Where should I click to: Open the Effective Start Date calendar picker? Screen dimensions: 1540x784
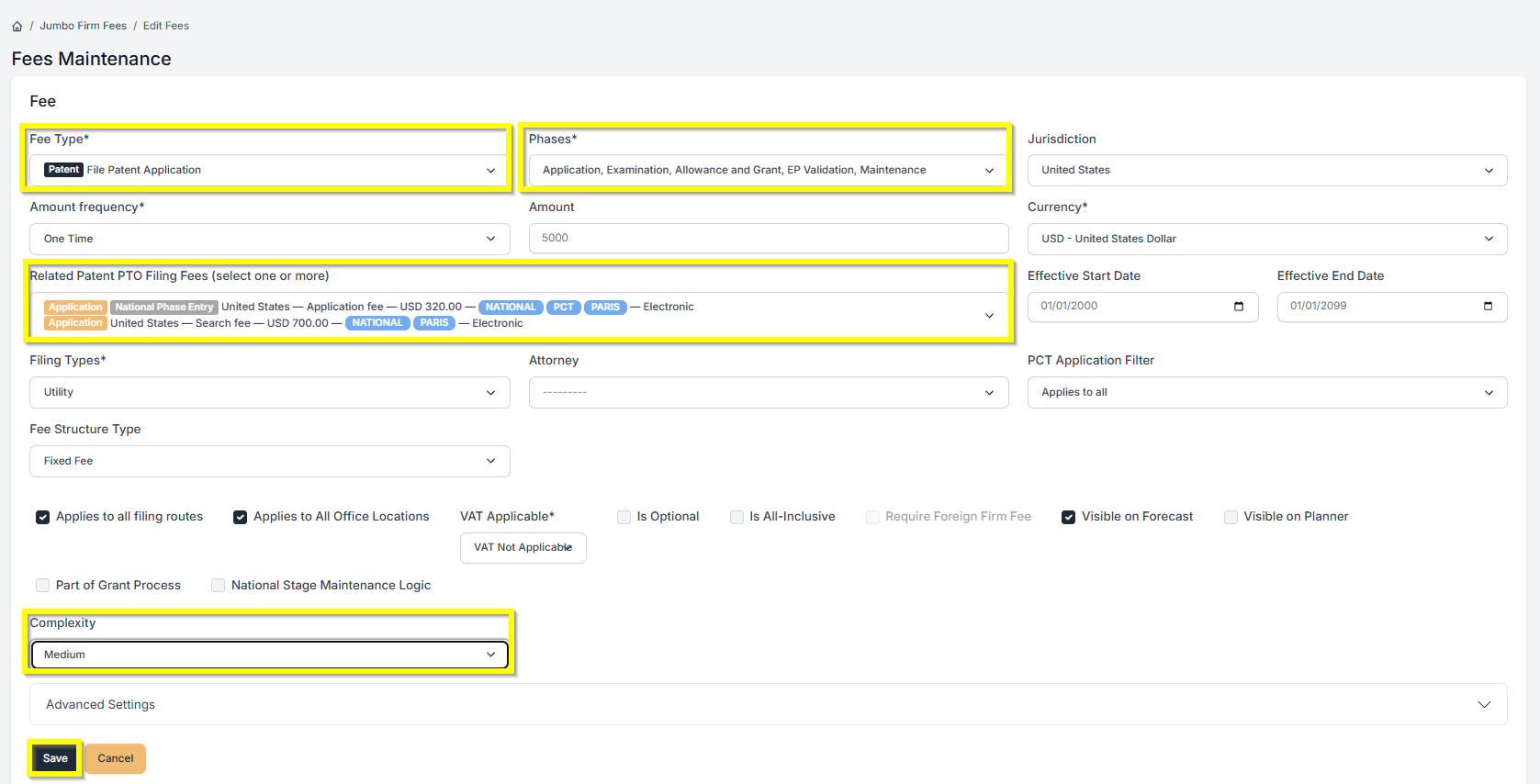[1238, 307]
